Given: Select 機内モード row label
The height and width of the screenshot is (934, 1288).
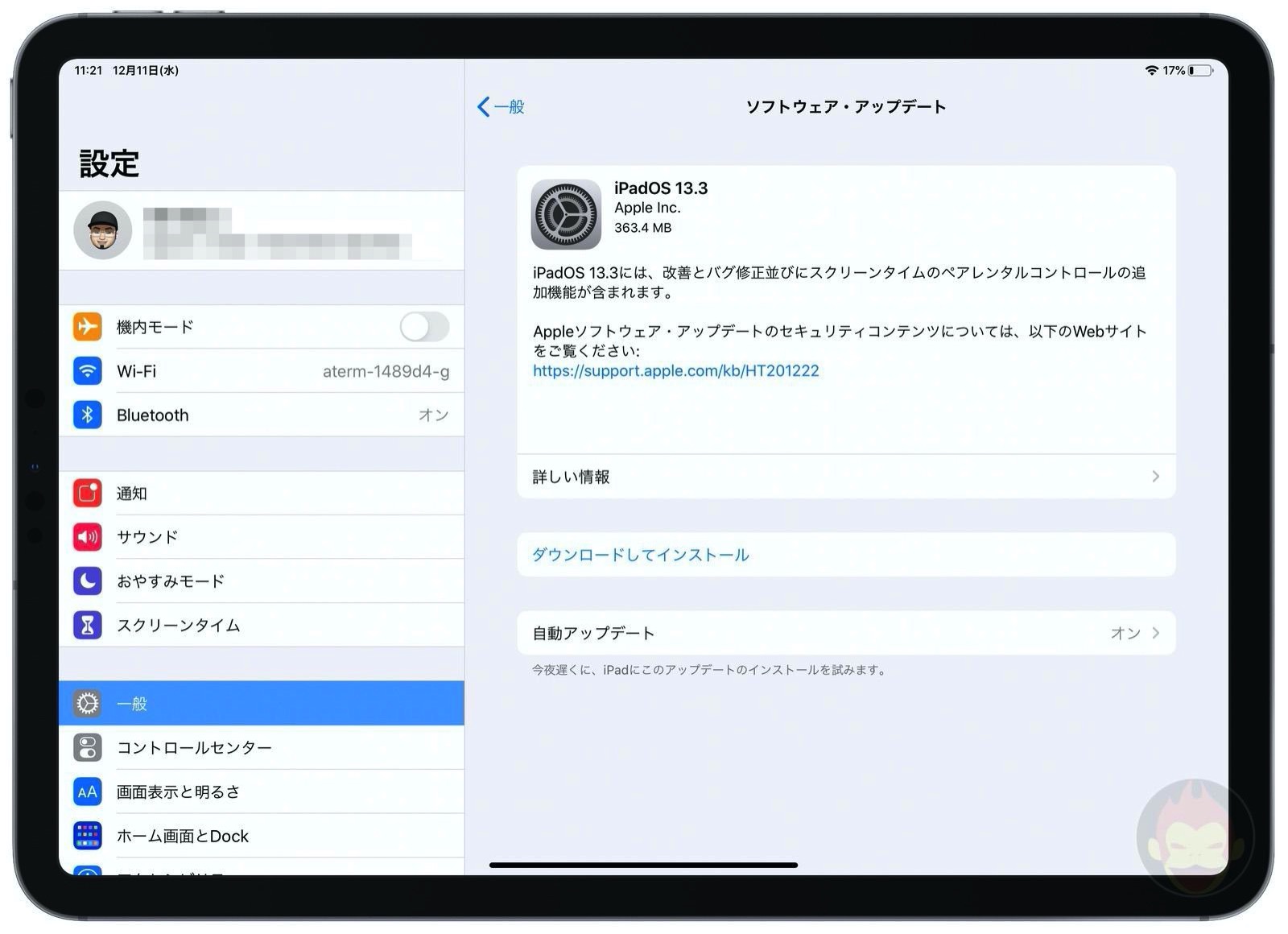Looking at the screenshot, I should [x=155, y=327].
